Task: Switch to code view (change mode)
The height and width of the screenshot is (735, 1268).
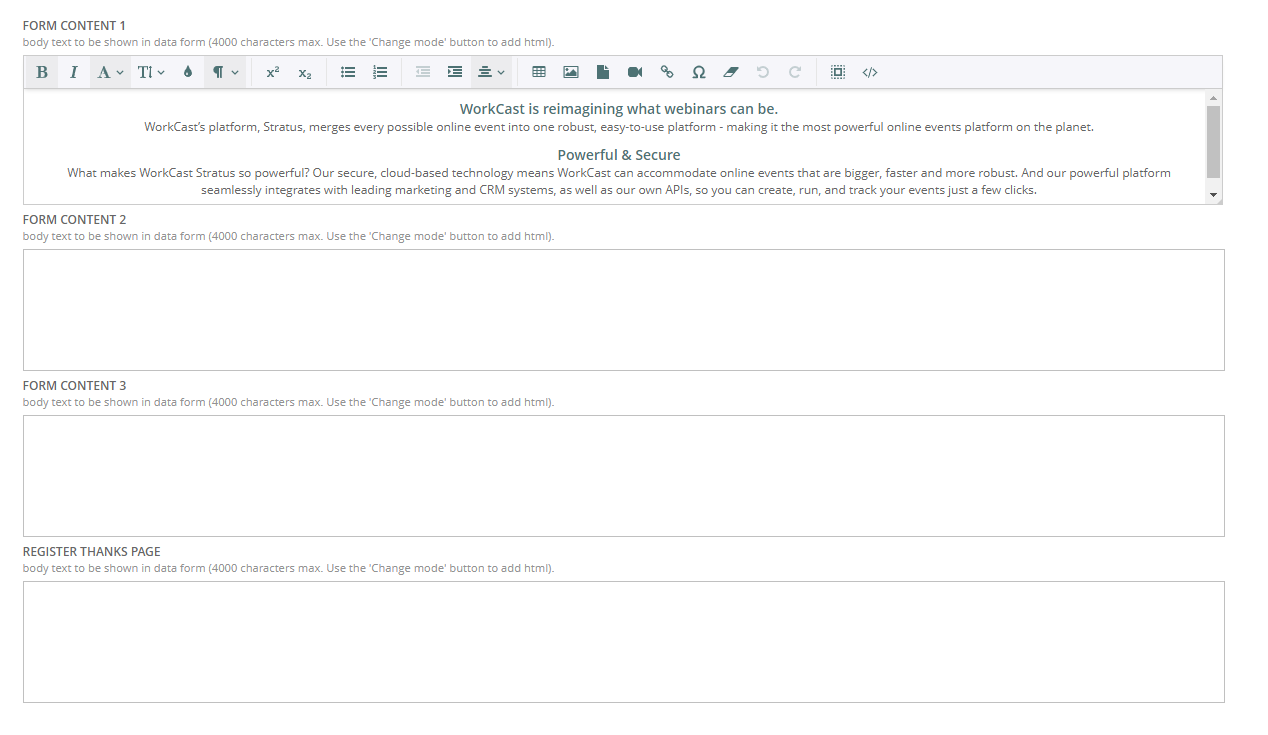Action: [870, 72]
